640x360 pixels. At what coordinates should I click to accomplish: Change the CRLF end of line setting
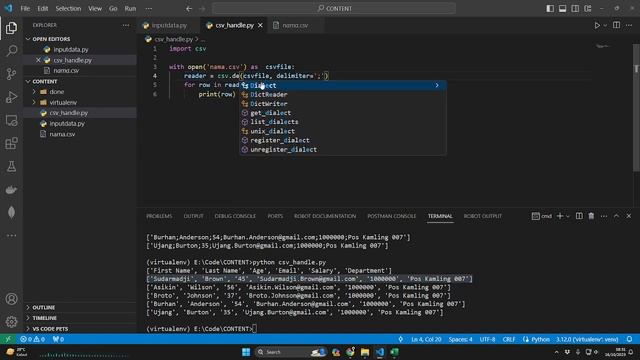[x=509, y=339]
